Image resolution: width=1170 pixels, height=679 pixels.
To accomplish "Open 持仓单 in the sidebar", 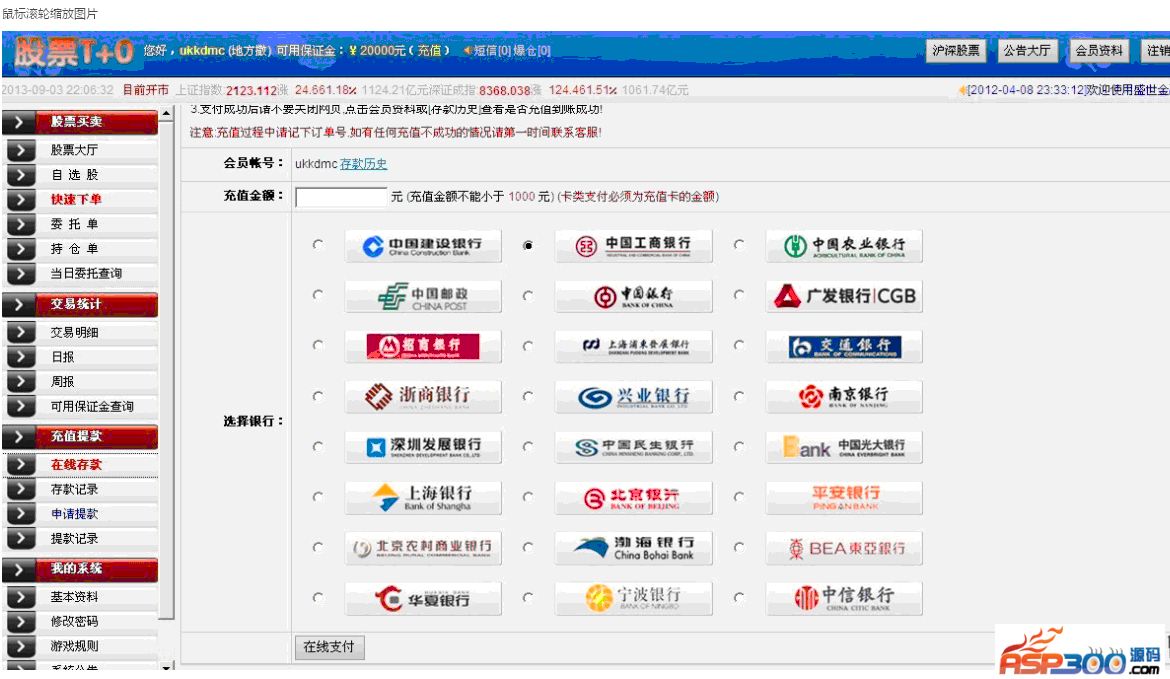I will [x=75, y=248].
